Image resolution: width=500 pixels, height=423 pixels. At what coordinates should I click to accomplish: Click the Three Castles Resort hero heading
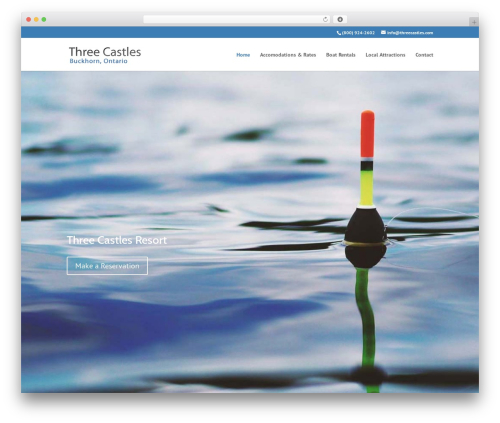click(x=117, y=240)
